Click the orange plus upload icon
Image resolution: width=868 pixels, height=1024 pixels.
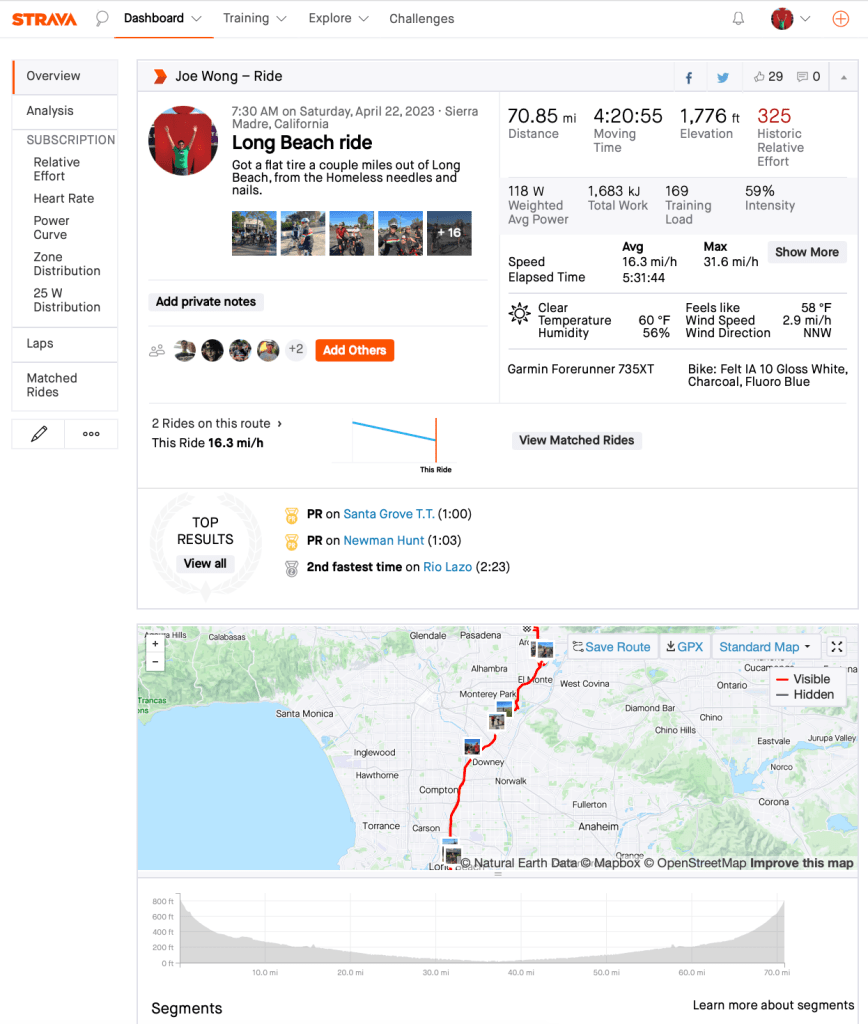840,18
